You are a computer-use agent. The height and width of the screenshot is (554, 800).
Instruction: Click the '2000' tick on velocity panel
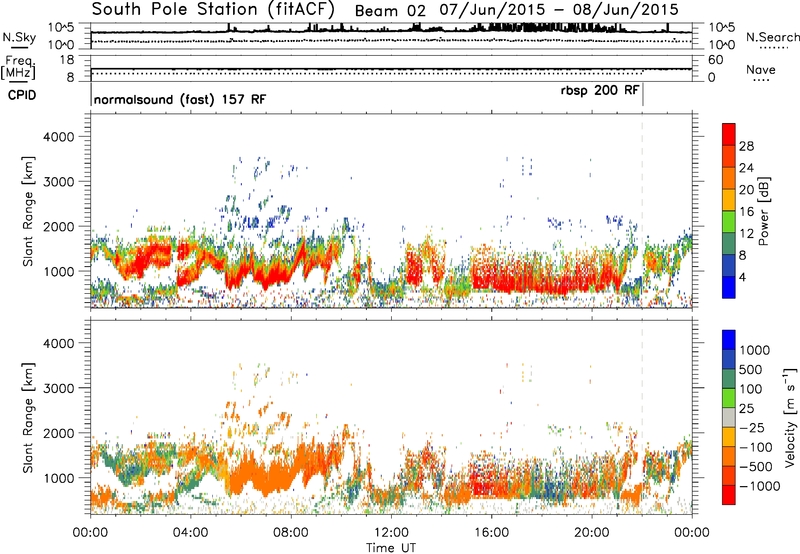[59, 433]
